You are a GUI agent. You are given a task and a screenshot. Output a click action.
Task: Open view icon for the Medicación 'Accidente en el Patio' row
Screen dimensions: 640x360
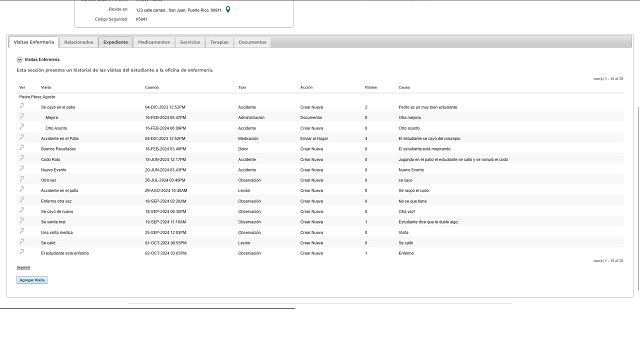(22, 137)
